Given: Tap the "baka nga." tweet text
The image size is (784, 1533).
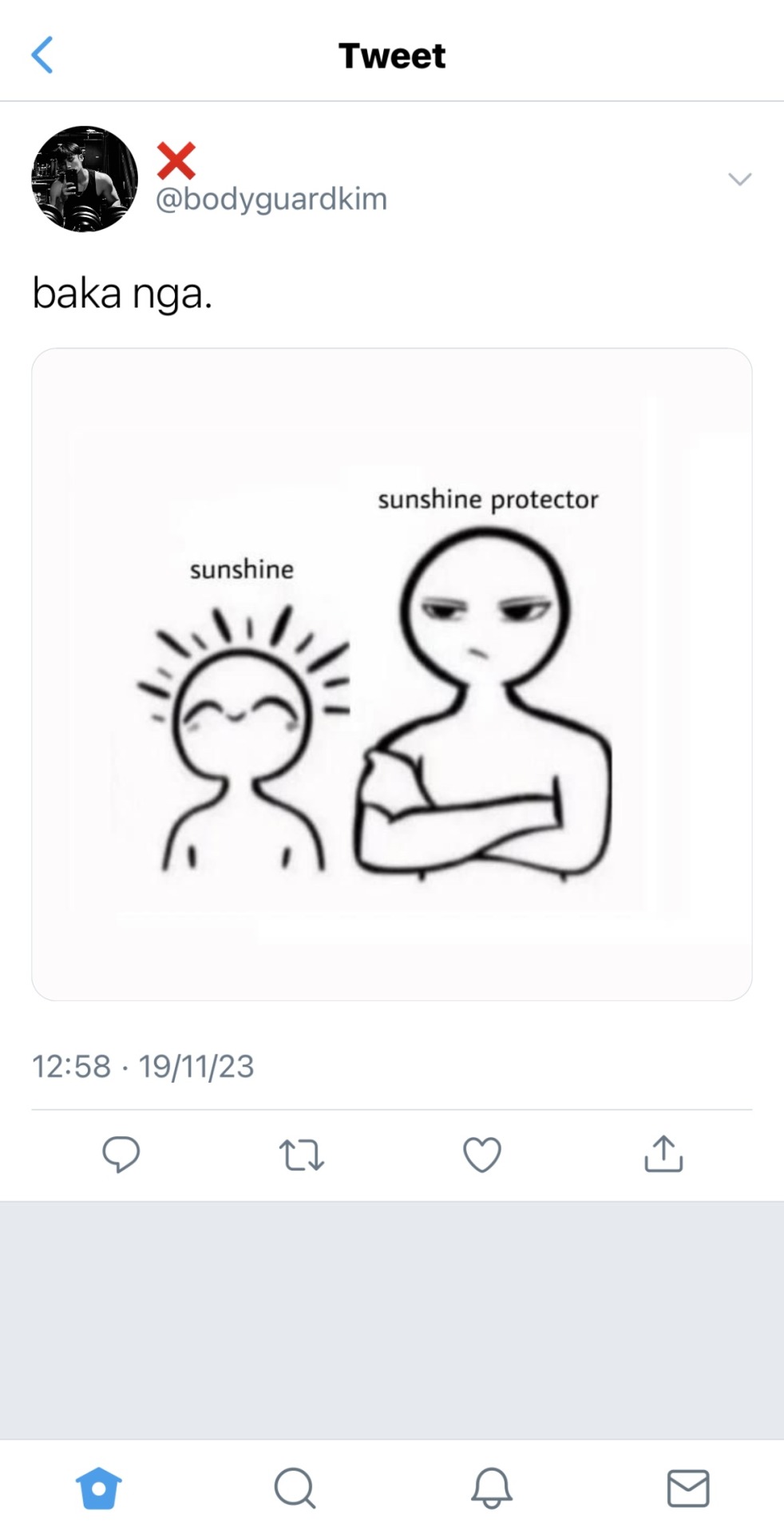Looking at the screenshot, I should (x=122, y=293).
